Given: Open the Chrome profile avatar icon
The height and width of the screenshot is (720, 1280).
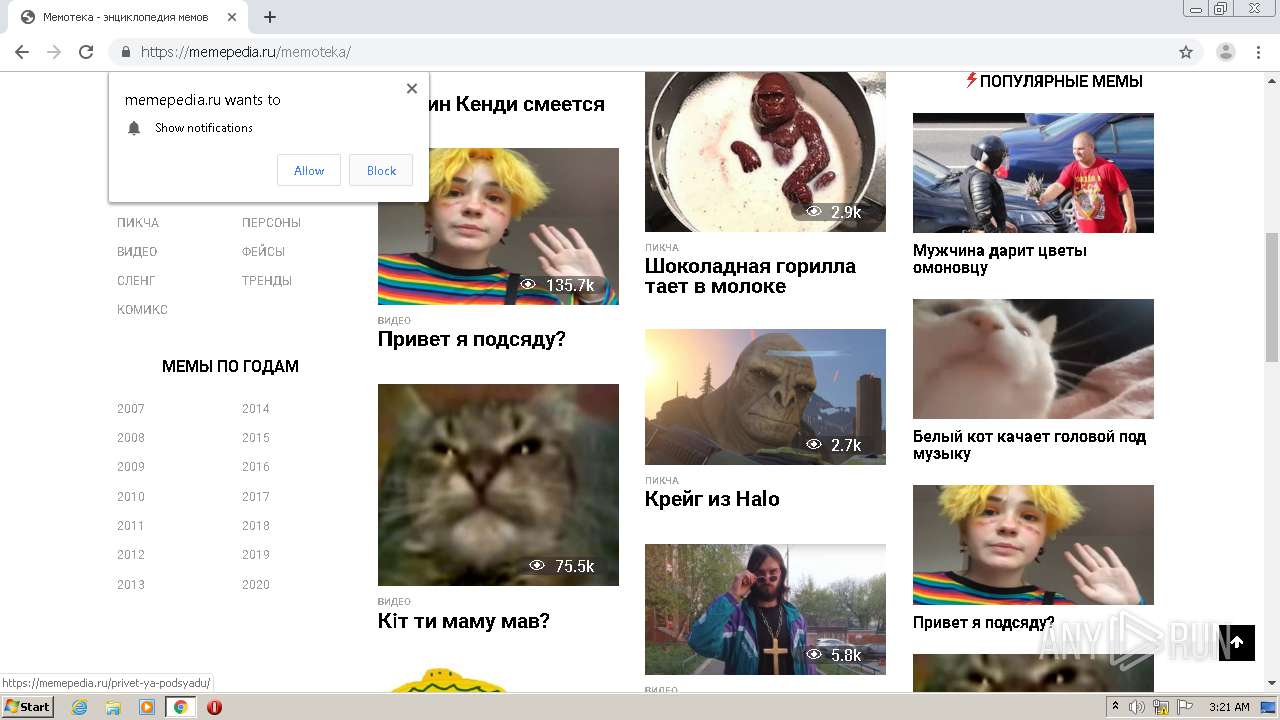Looking at the screenshot, I should click(x=1225, y=52).
